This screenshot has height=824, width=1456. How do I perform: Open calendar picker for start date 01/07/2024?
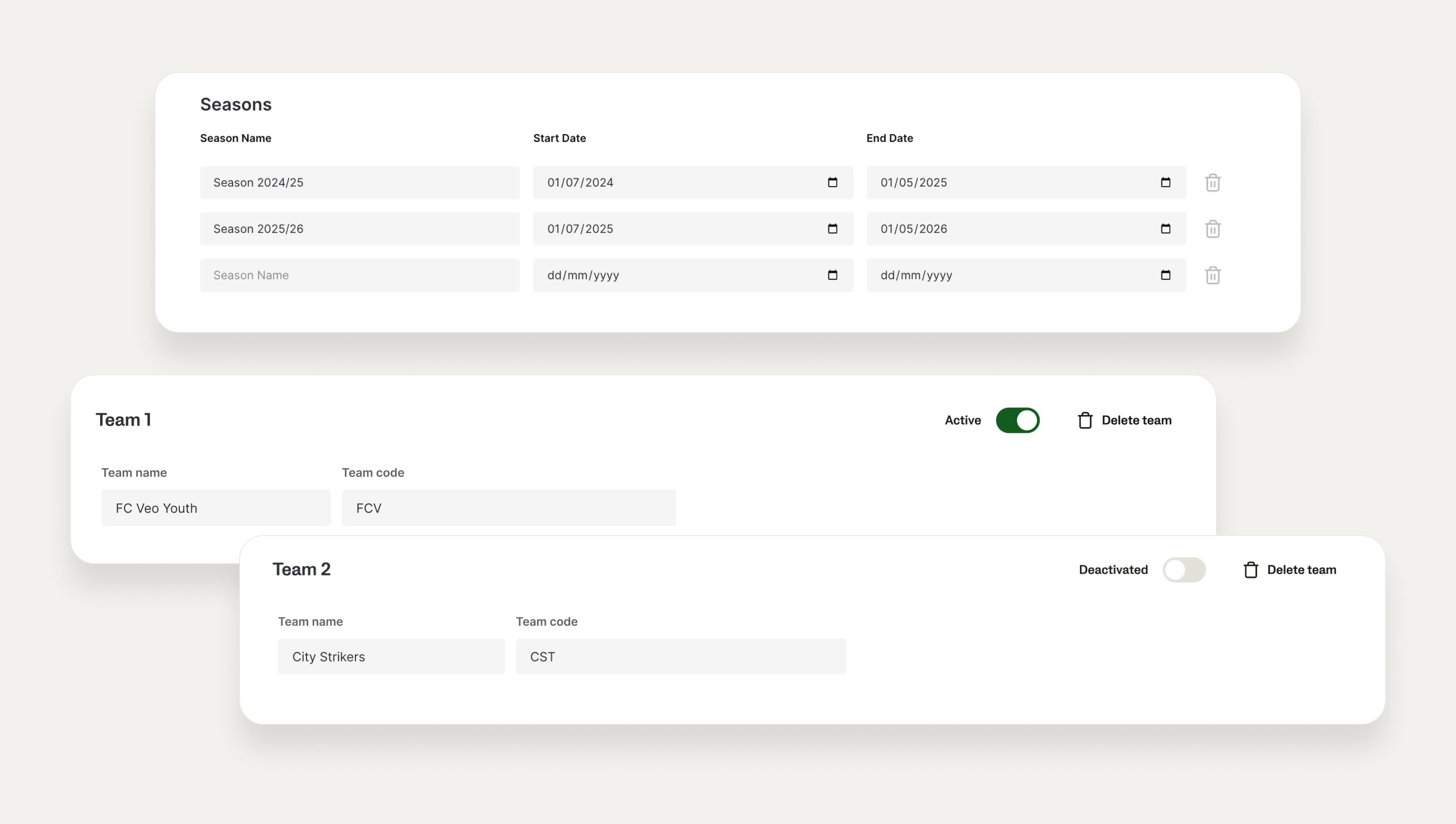[832, 182]
